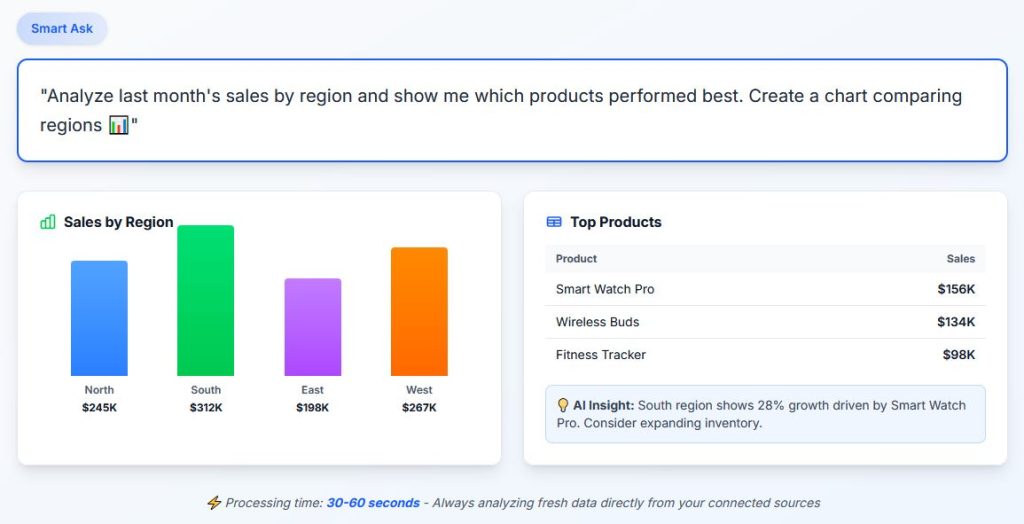The height and width of the screenshot is (524, 1024).
Task: Click the Fitness Tracker row
Action: pos(765,355)
